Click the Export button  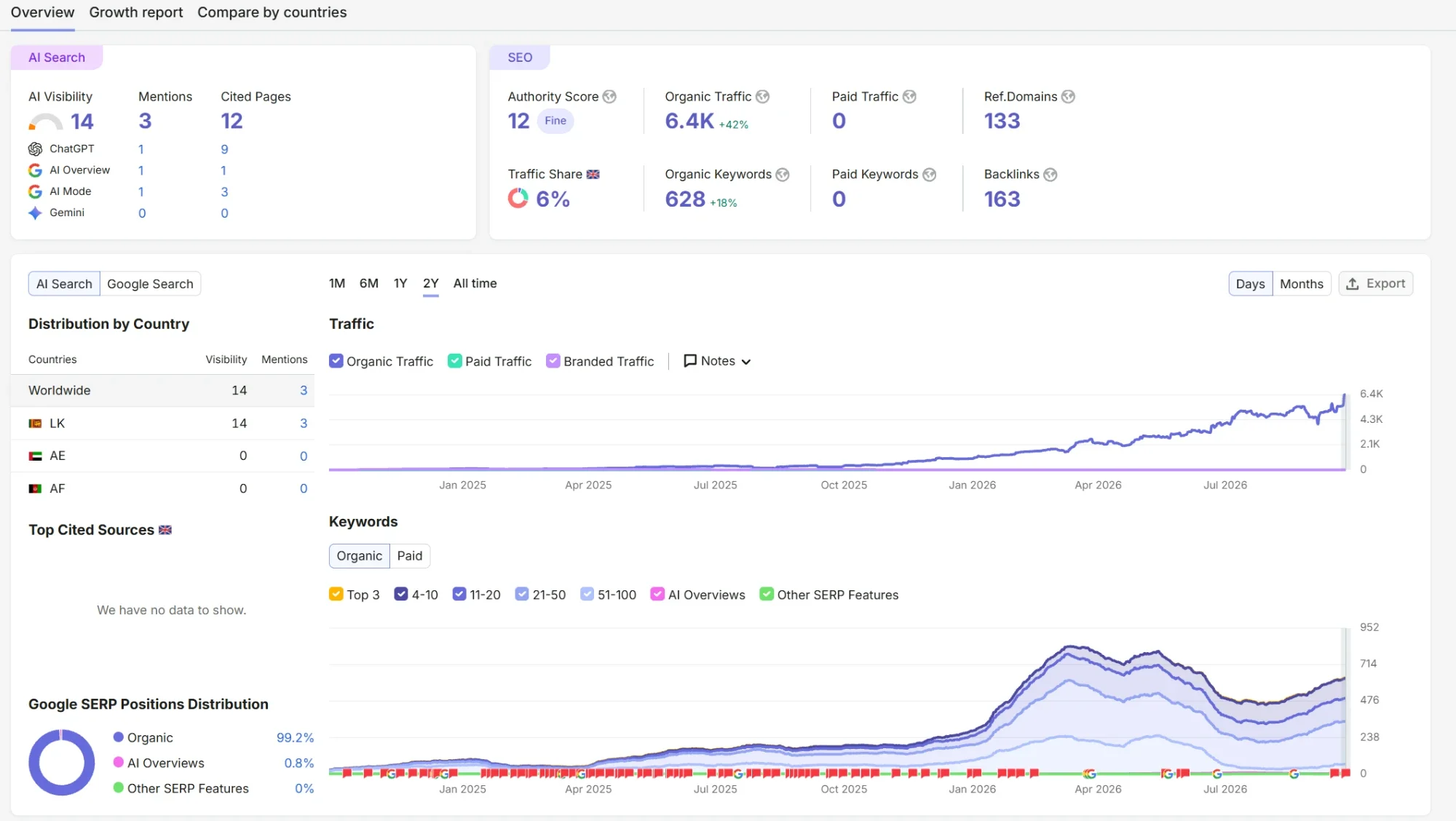coord(1376,284)
